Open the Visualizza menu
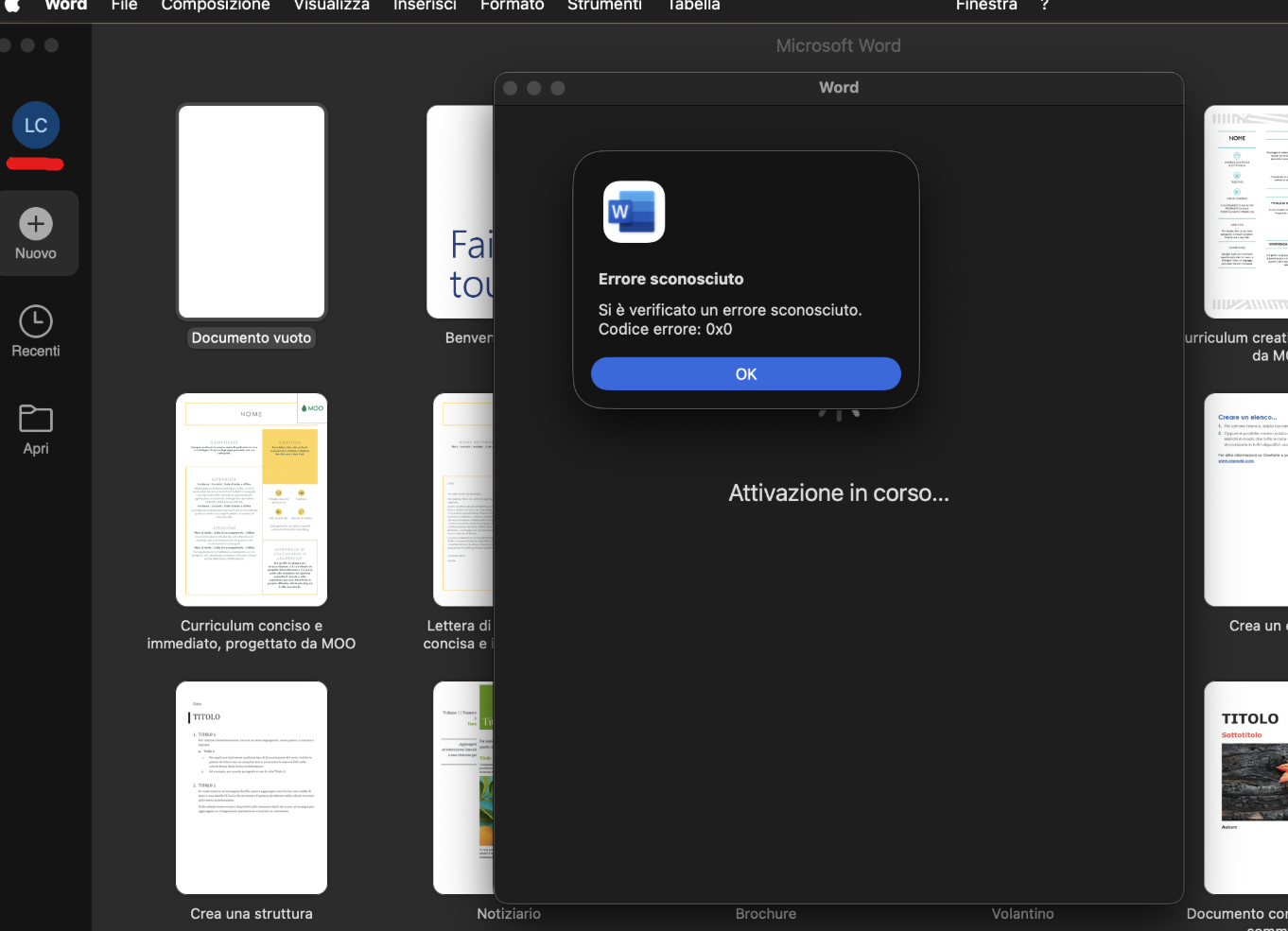Viewport: 1288px width, 931px height. point(332,5)
